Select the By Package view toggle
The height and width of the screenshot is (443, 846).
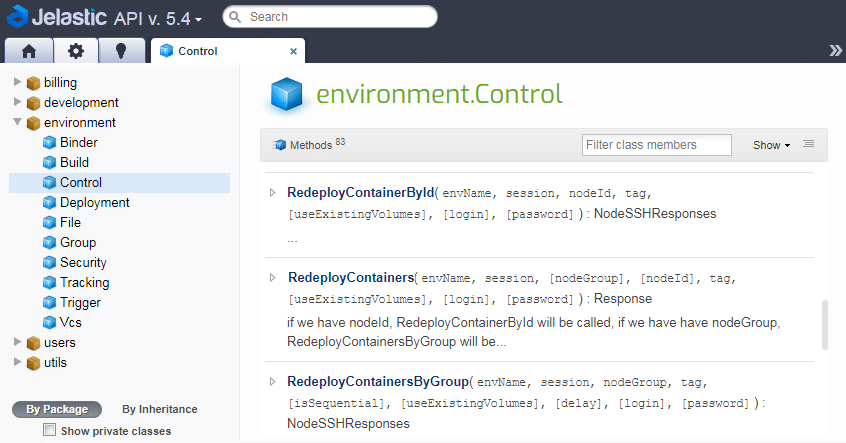tap(57, 409)
